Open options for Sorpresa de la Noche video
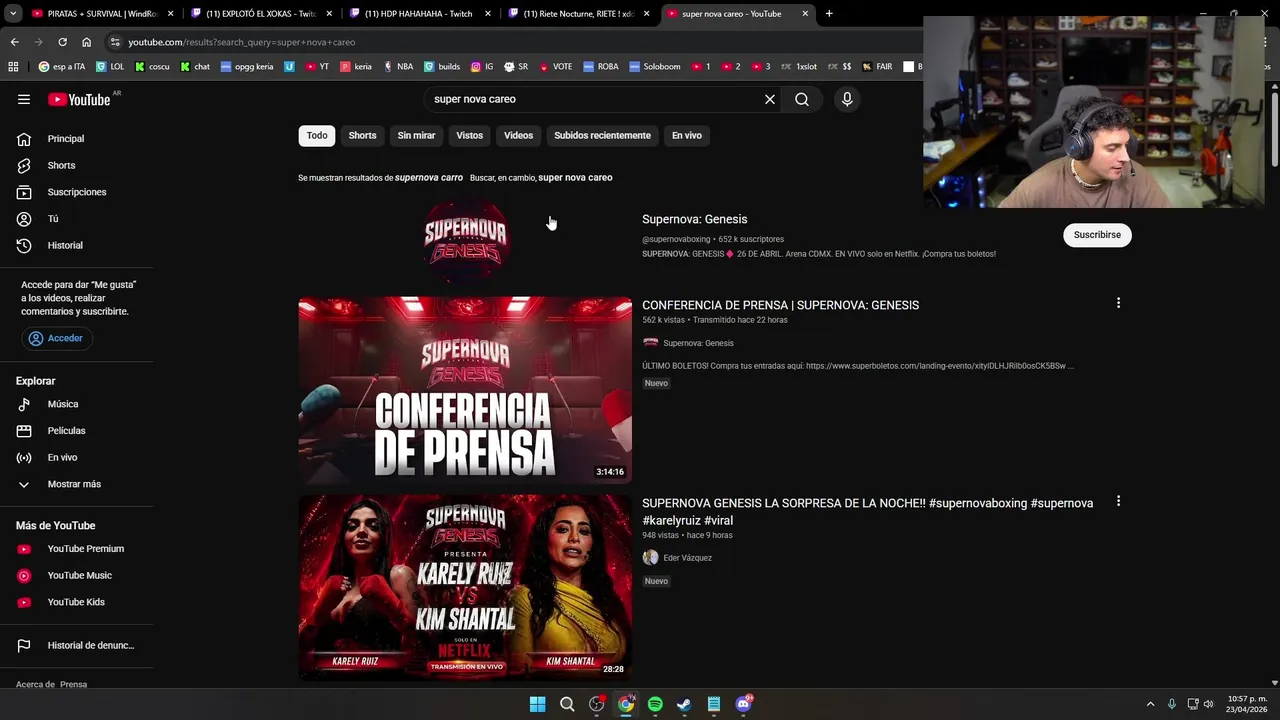The image size is (1280, 720). click(x=1118, y=501)
